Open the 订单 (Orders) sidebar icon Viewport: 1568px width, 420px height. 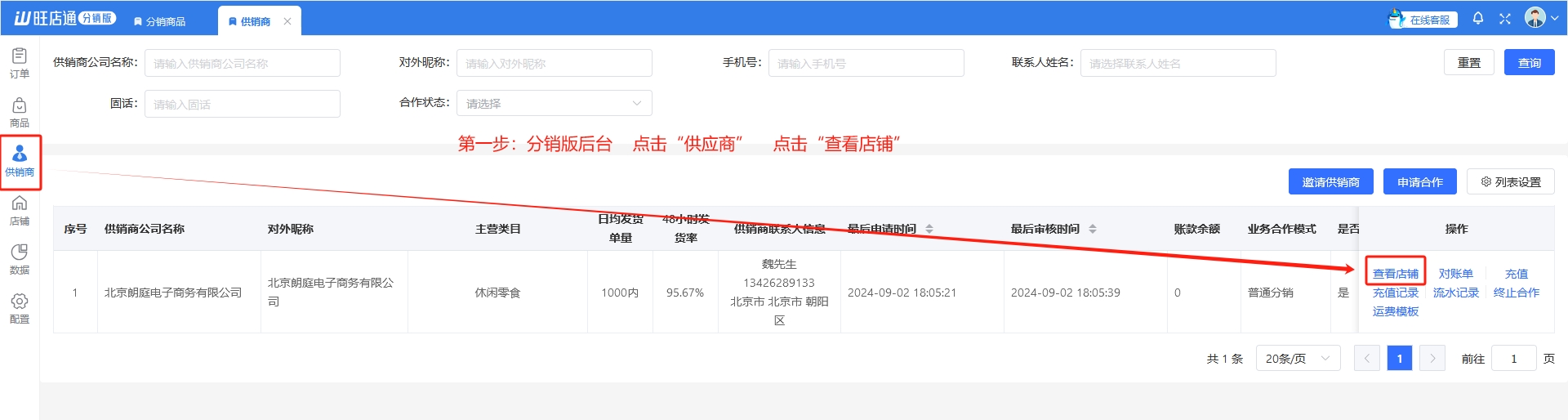pos(20,62)
